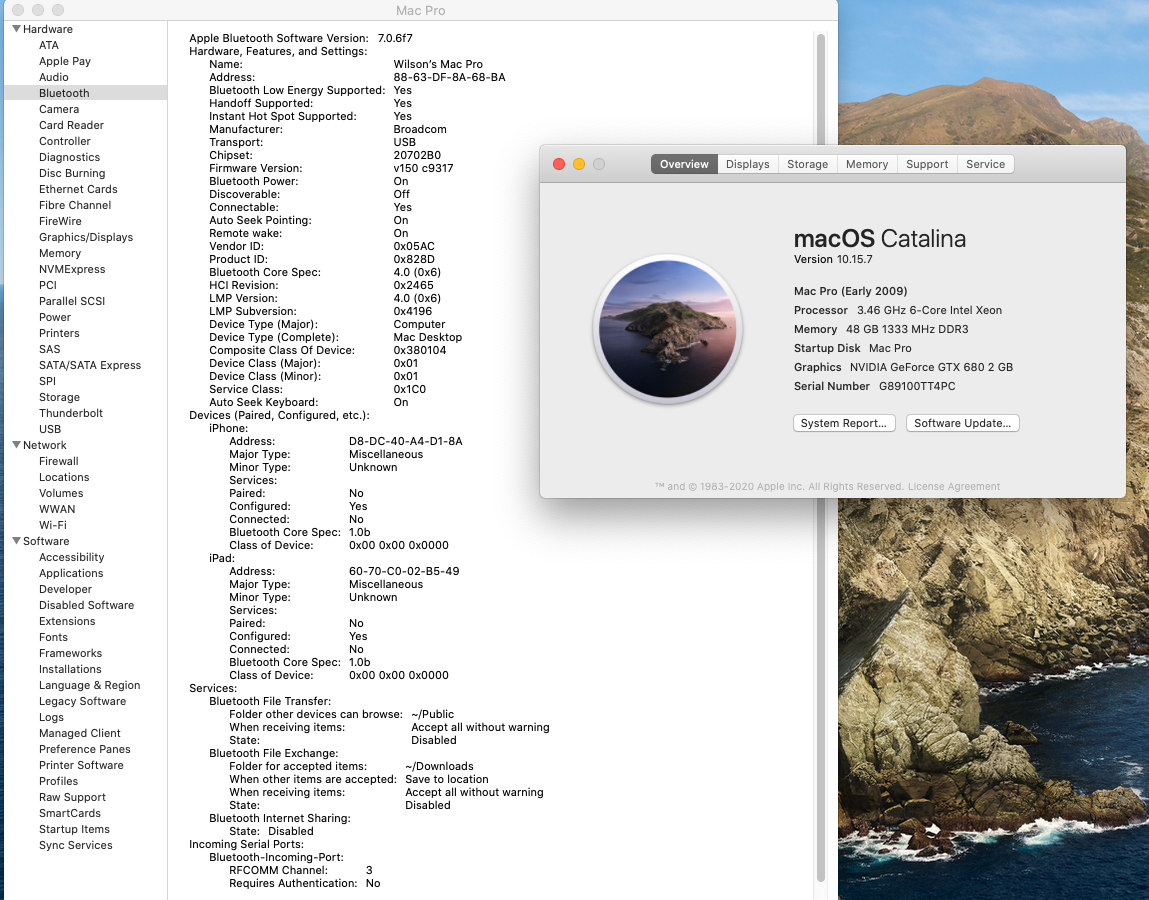Click the Mac Pro window title
This screenshot has width=1149, height=900.
pyautogui.click(x=421, y=10)
